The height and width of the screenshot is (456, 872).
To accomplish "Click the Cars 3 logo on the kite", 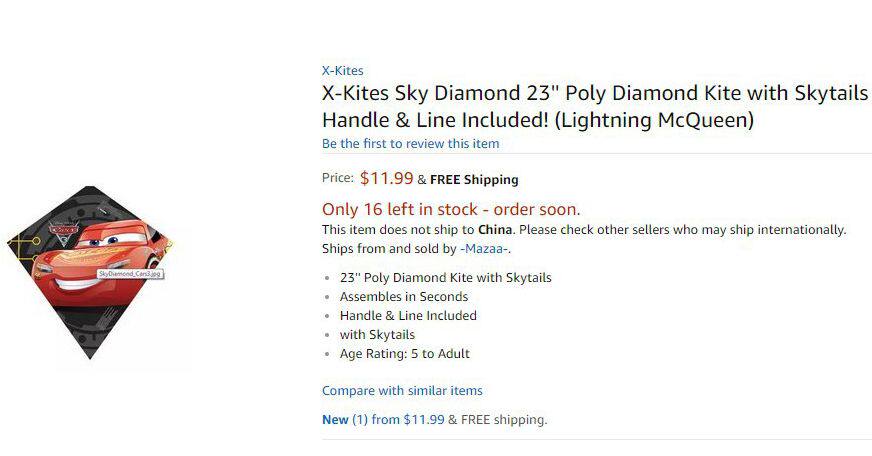I will (x=63, y=231).
